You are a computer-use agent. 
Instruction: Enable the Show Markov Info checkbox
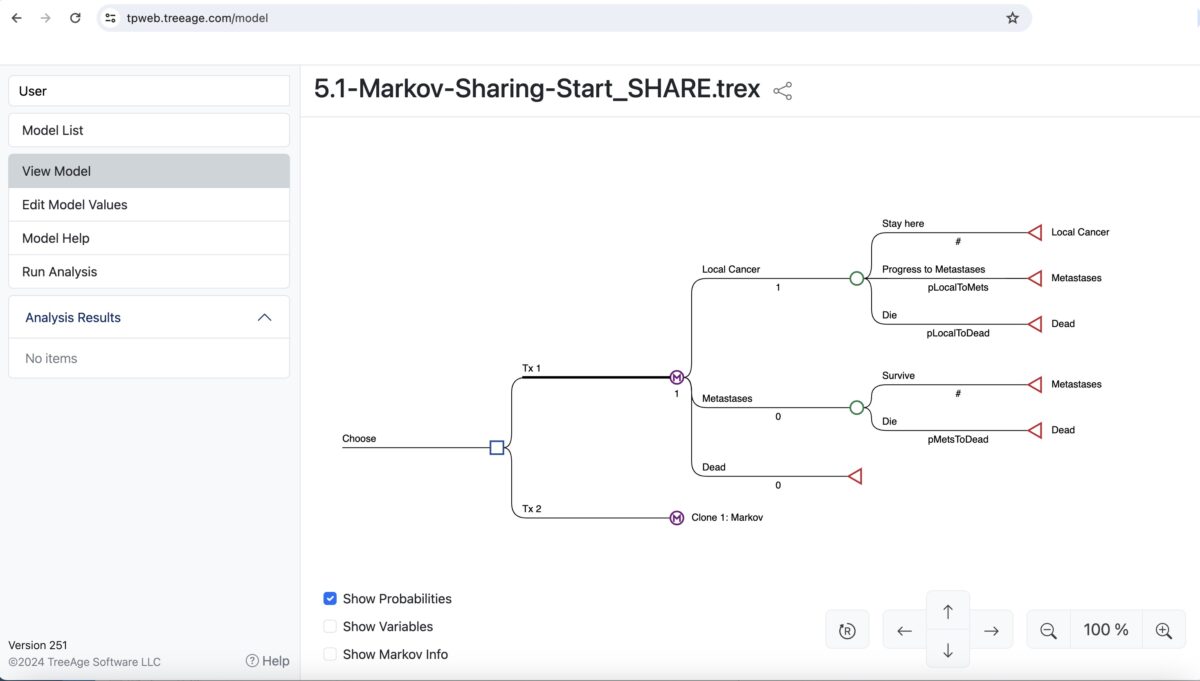pos(330,654)
